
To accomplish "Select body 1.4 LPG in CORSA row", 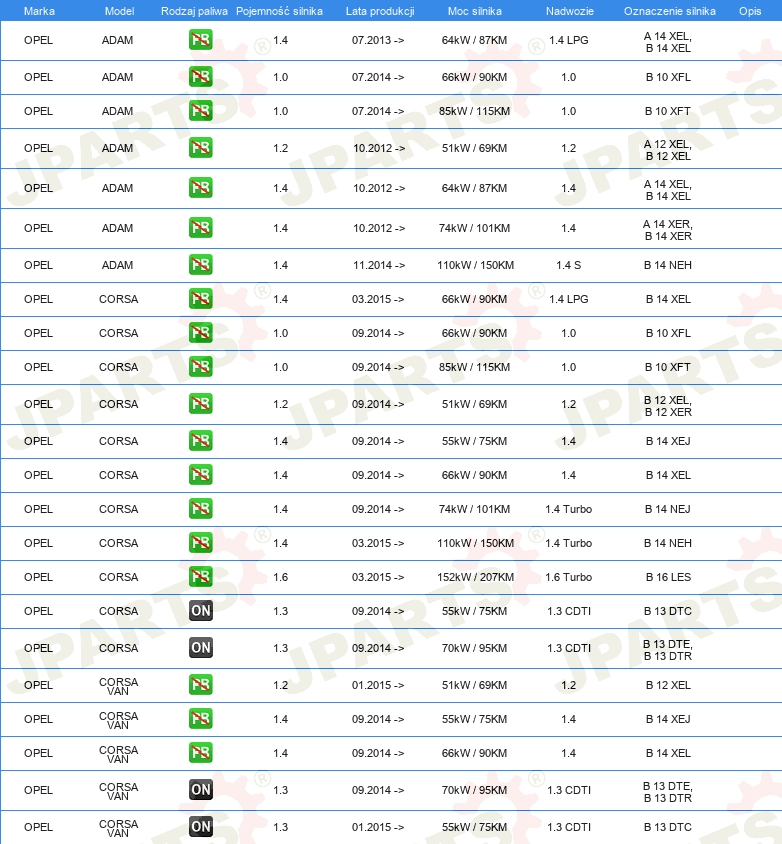I will [x=568, y=299].
